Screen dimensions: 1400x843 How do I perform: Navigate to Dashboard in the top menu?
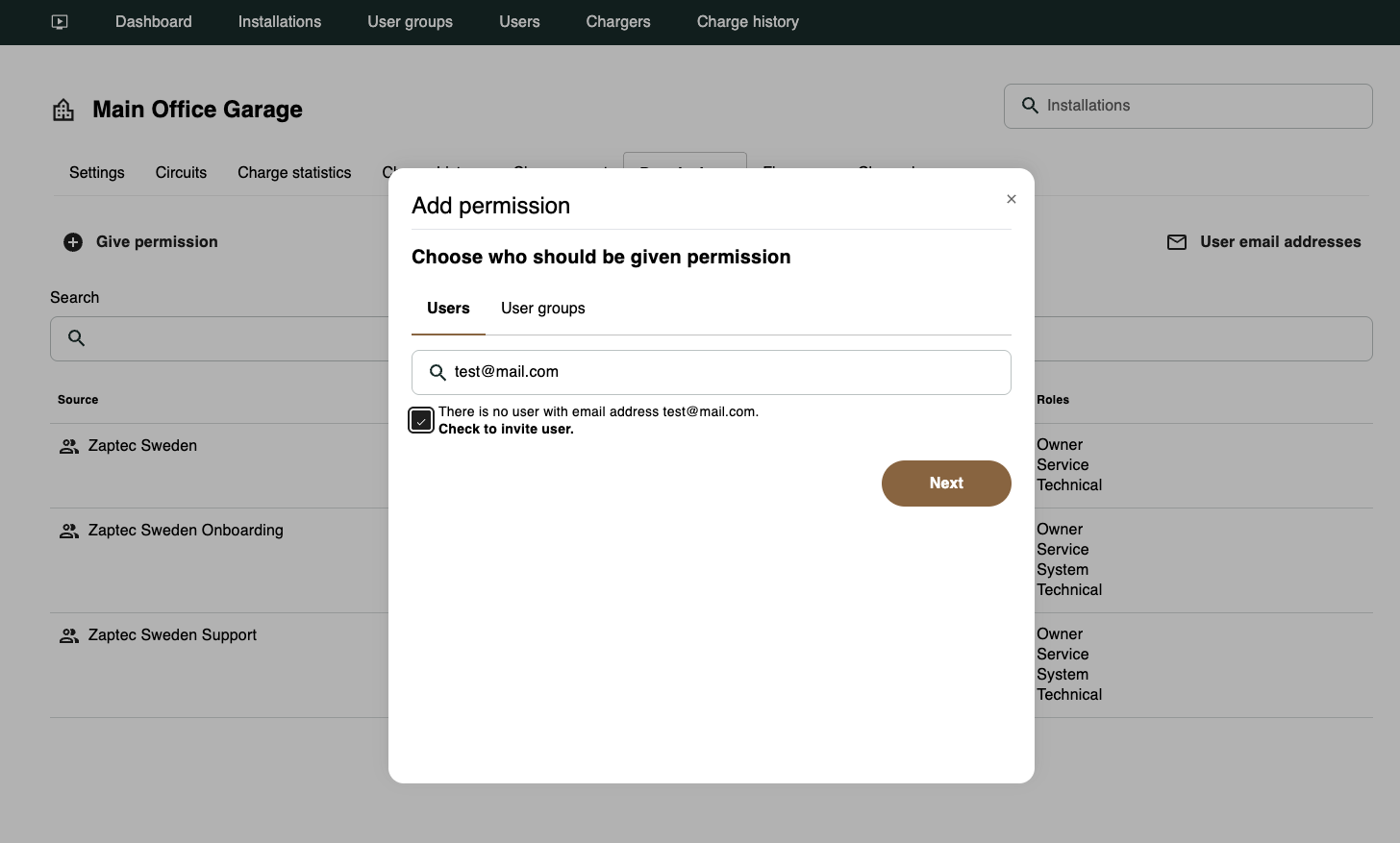tap(153, 21)
